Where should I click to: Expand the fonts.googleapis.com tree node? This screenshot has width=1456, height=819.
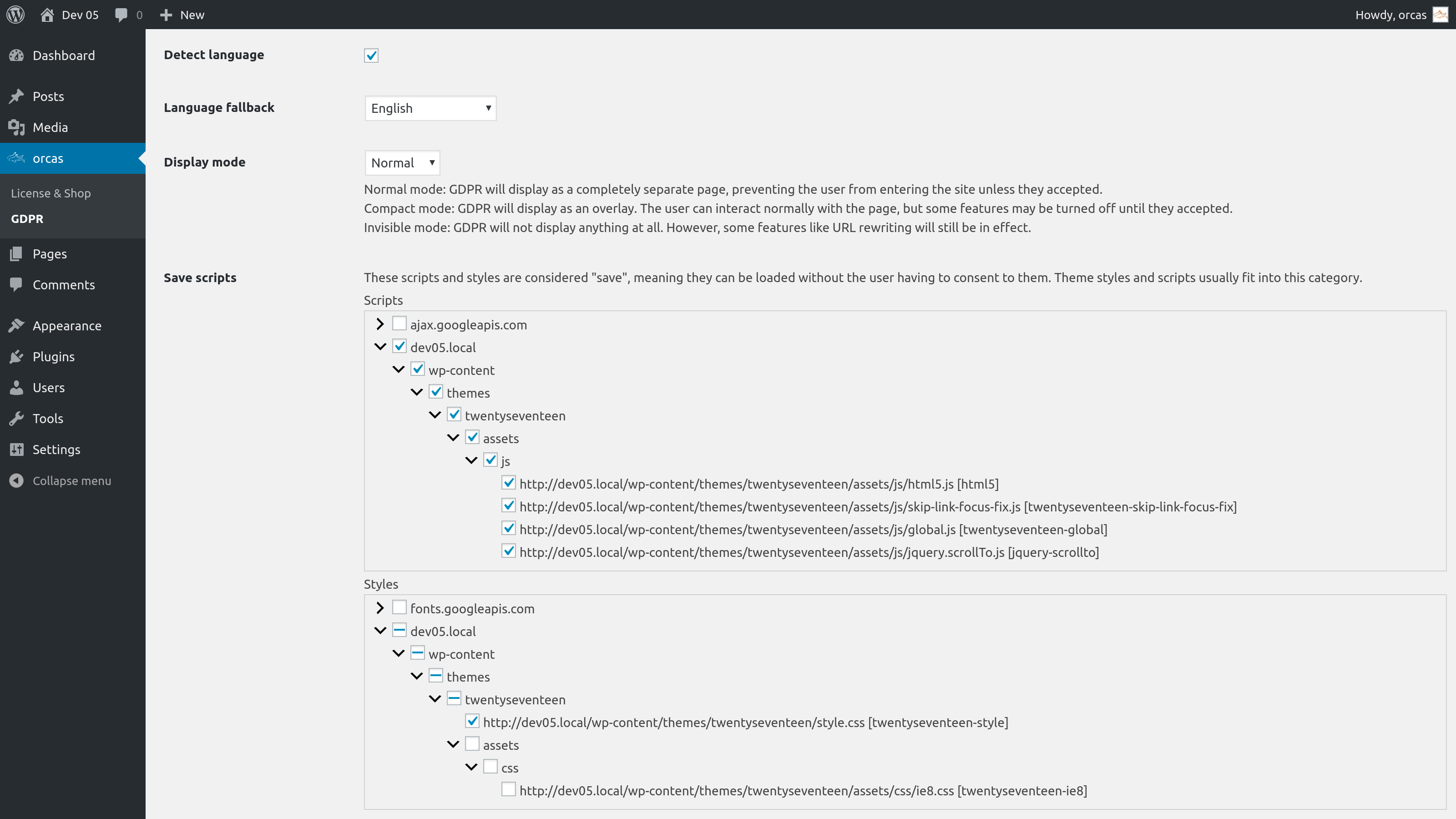[x=380, y=608]
